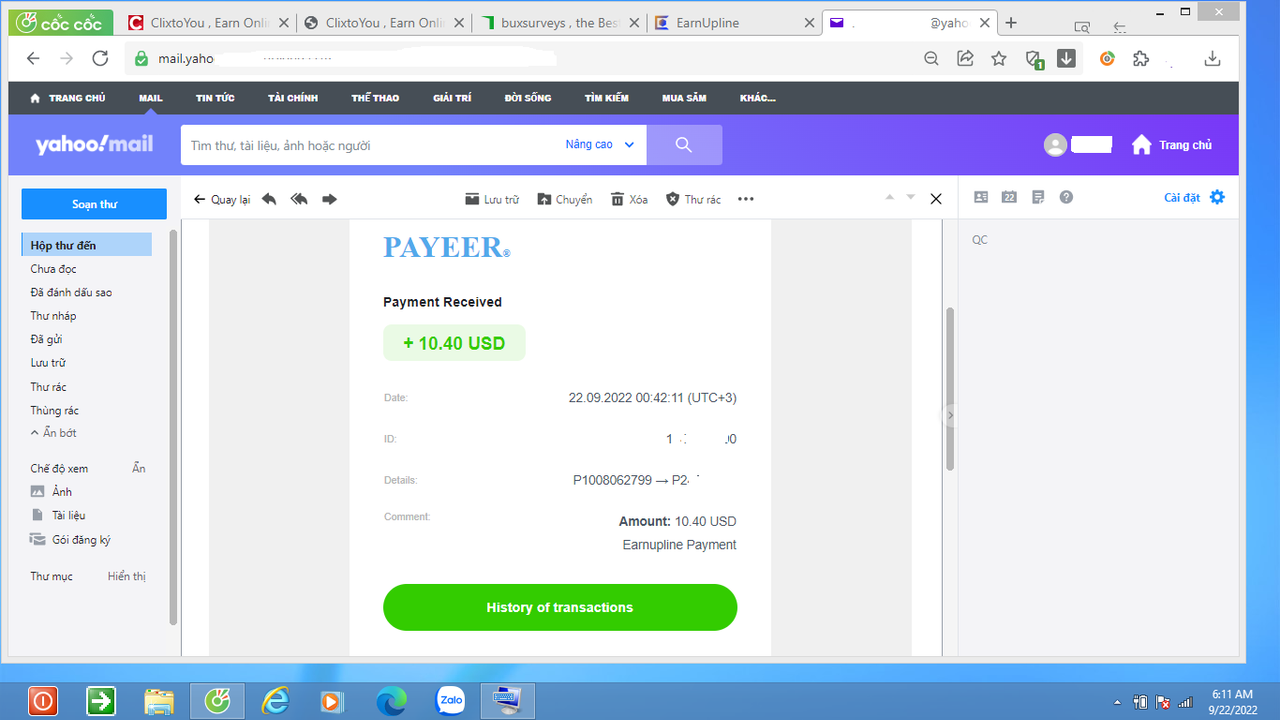
Task: Open the help question mark icon
Action: pyautogui.click(x=1066, y=197)
